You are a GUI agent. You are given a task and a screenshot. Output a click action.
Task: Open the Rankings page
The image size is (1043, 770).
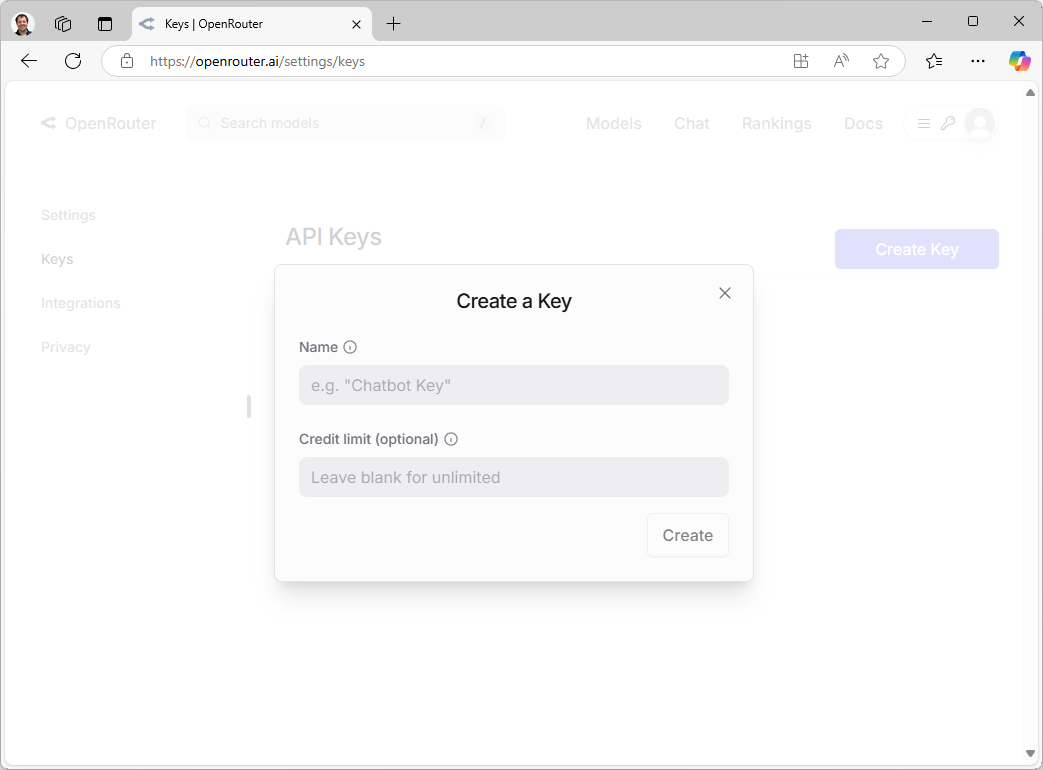point(776,123)
